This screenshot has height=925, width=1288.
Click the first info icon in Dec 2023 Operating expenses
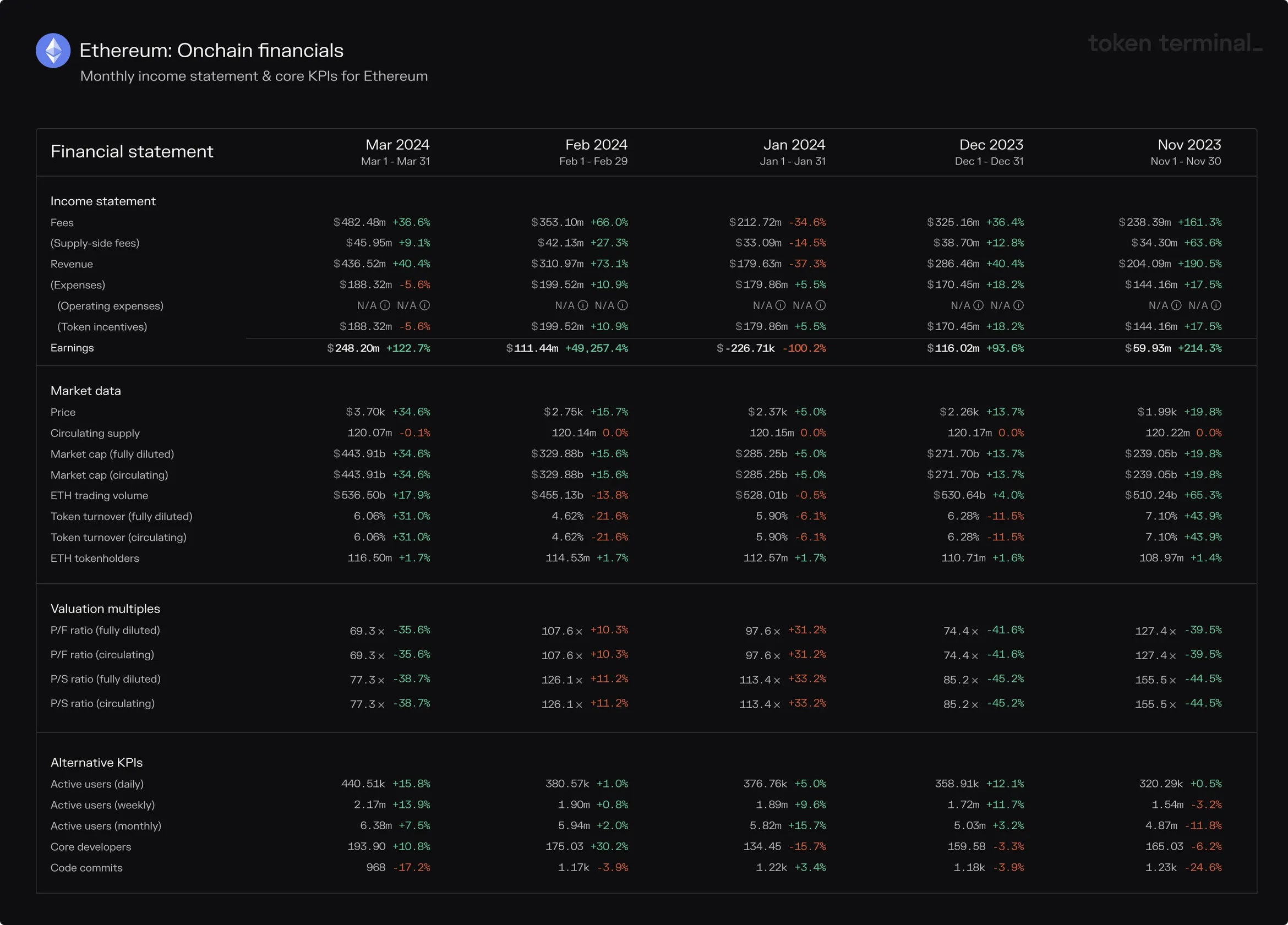point(979,305)
